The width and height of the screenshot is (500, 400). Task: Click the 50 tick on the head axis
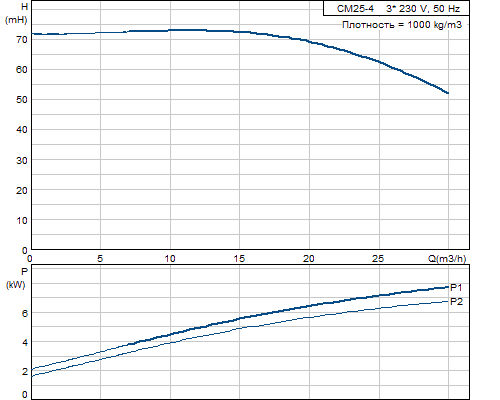pyautogui.click(x=22, y=100)
